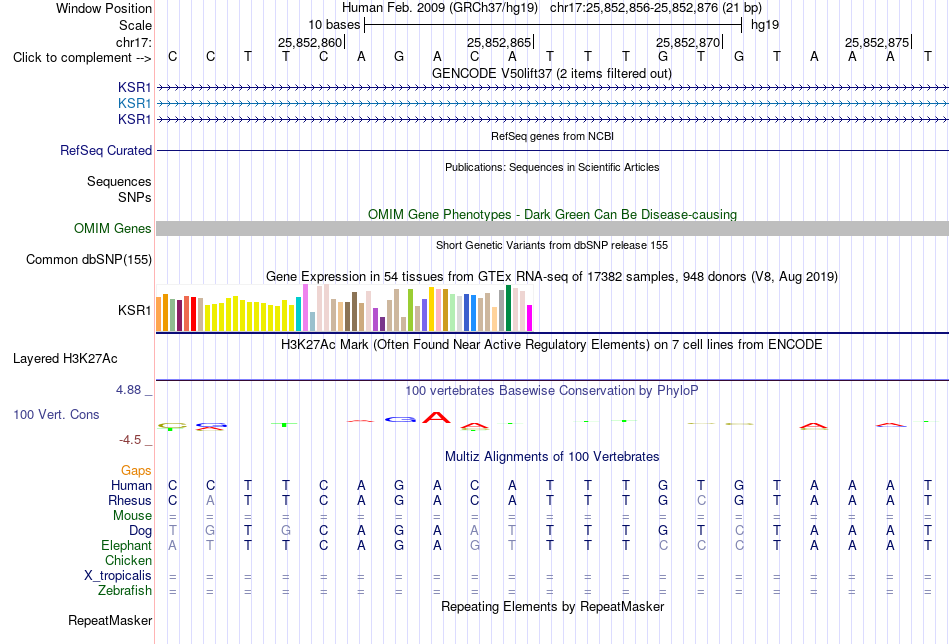
Task: Click the SNPs track label
Action: click(135, 198)
